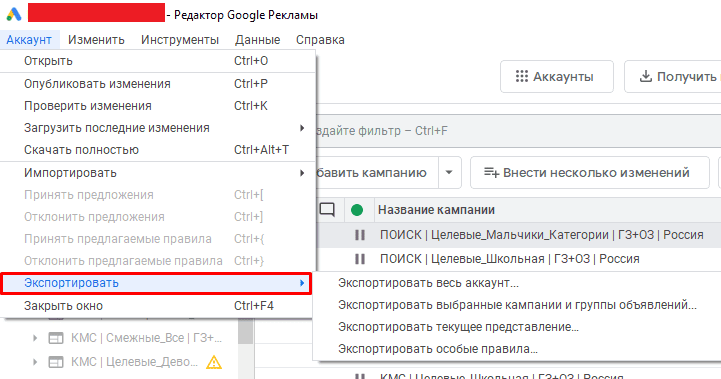Screen dimensions: 721x379
Task: Click the warning icon beside КМС Целевые_Дево
Action: (214, 362)
